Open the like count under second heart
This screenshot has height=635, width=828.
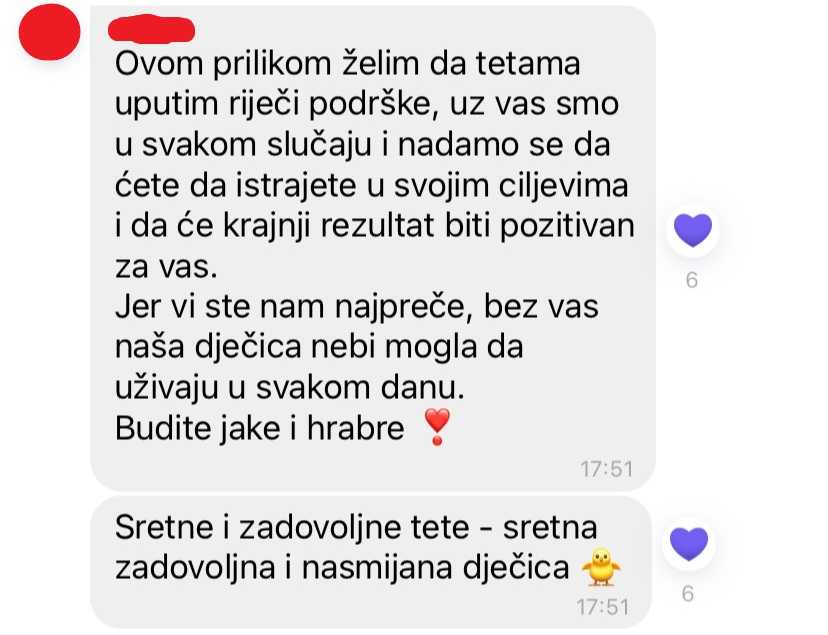coord(688,594)
